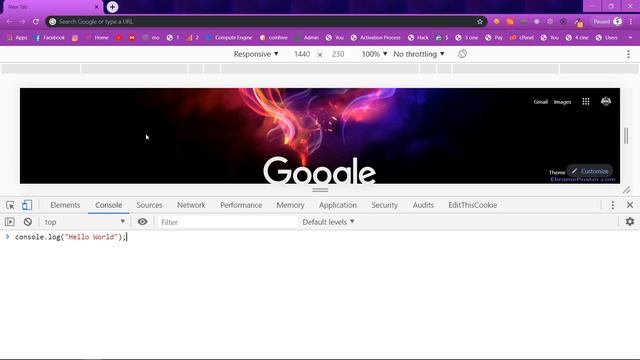Switch to the Performance tab
Image resolution: width=640 pixels, height=360 pixels.
click(x=241, y=205)
